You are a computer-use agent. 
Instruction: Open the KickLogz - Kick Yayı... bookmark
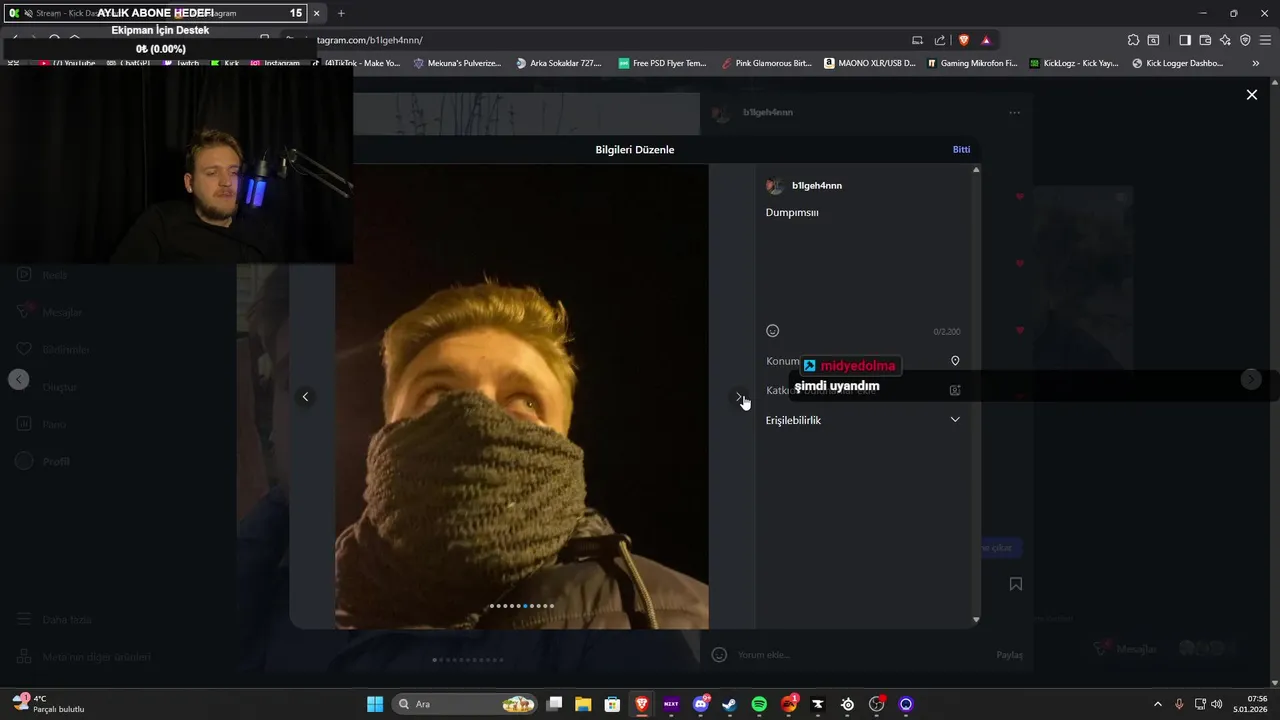[1074, 63]
